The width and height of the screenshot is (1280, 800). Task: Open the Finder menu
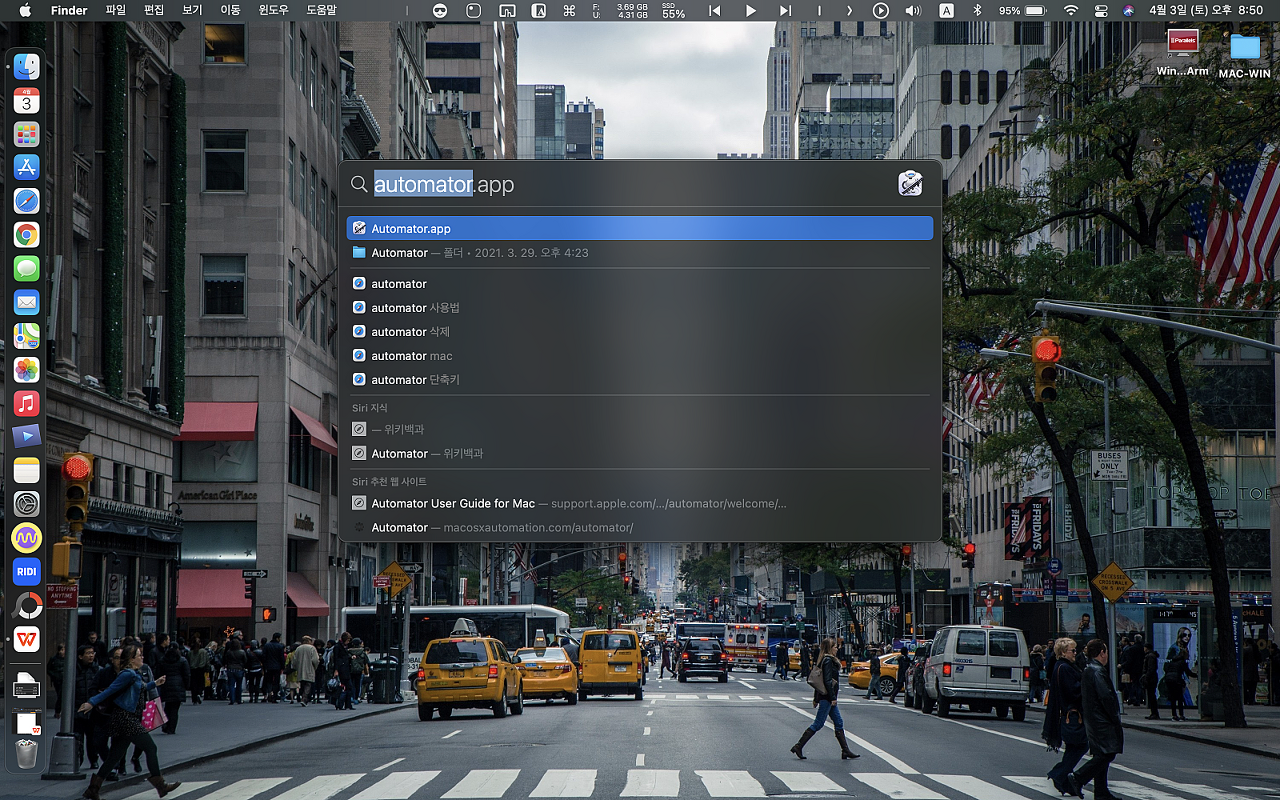(x=69, y=10)
